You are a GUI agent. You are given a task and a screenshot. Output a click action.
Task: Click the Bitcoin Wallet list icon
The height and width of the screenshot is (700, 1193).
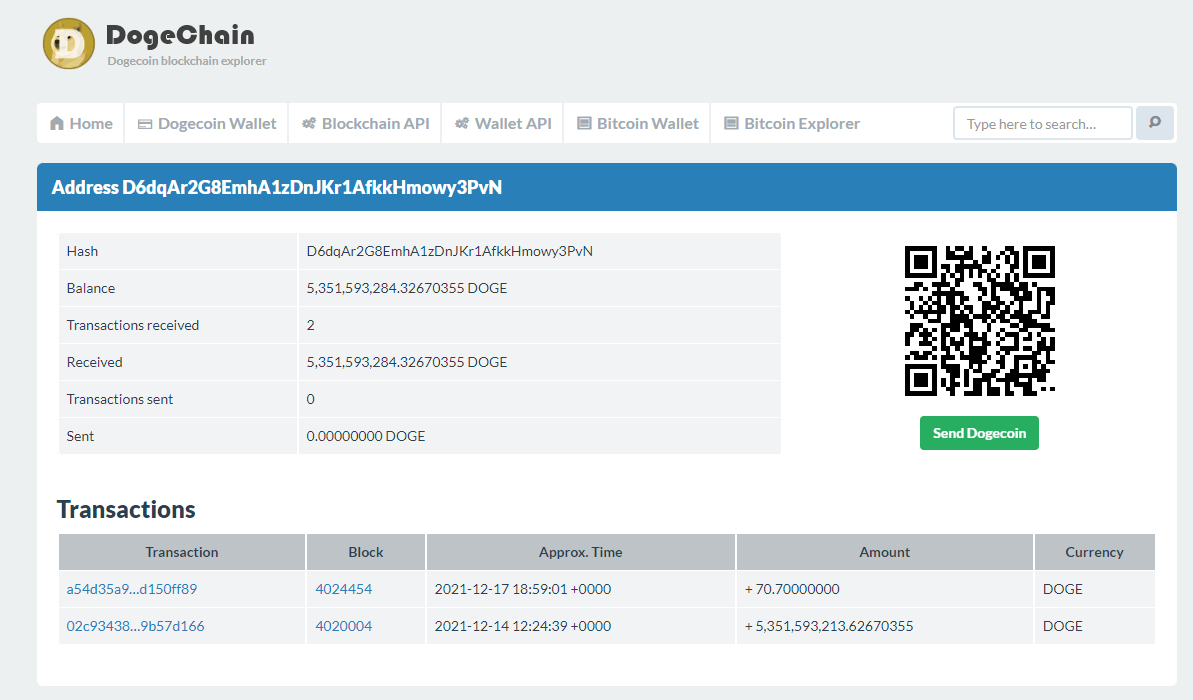(584, 123)
